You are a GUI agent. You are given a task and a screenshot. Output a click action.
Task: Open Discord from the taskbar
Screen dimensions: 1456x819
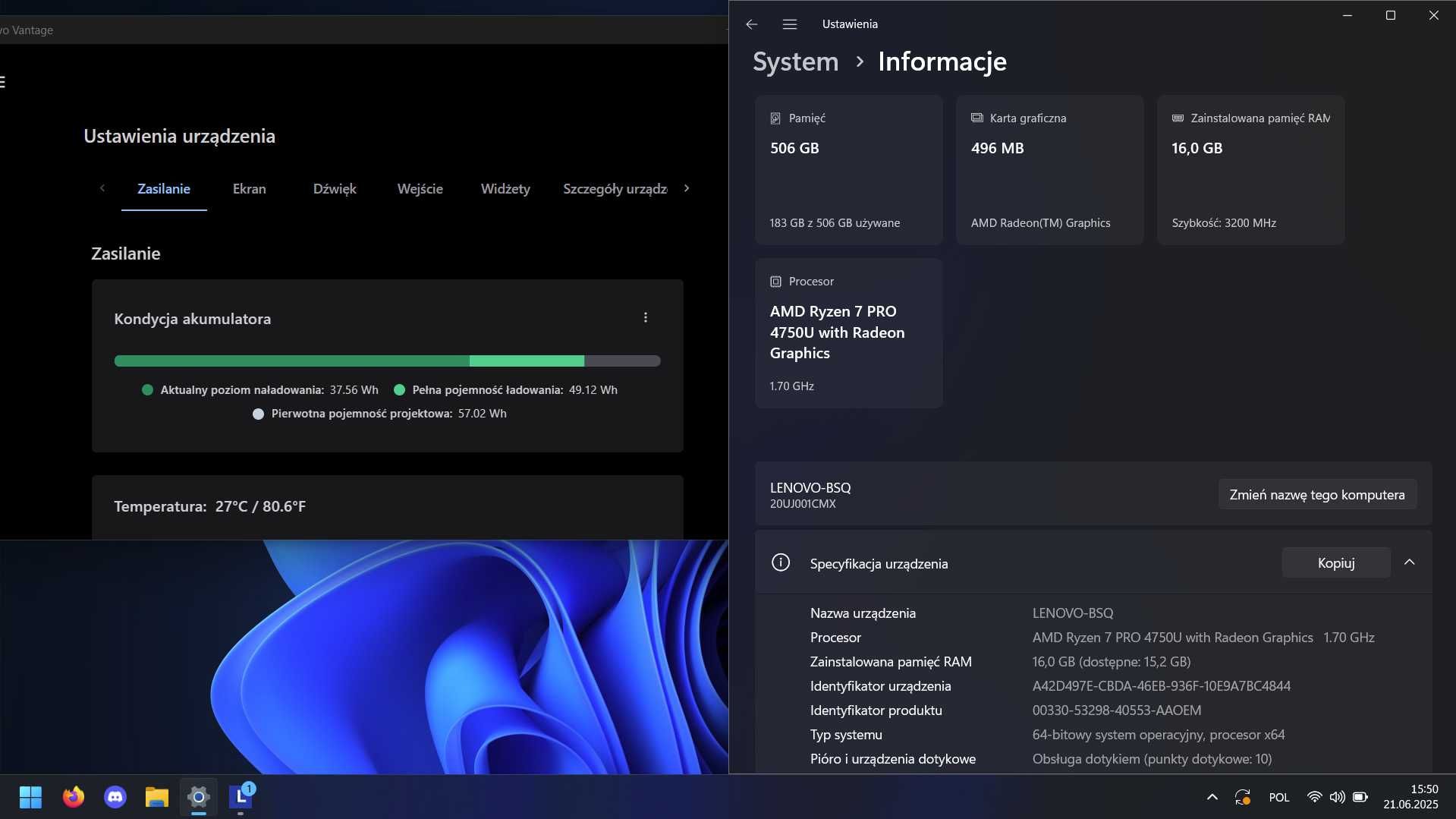(115, 797)
